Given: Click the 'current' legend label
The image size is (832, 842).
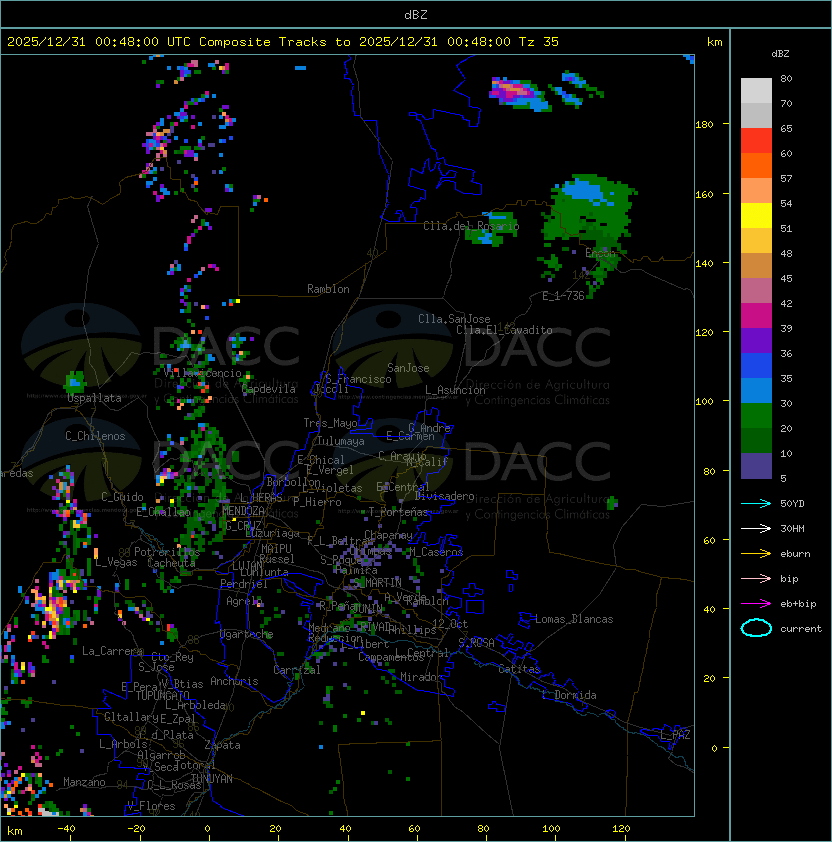Looking at the screenshot, I should (801, 629).
